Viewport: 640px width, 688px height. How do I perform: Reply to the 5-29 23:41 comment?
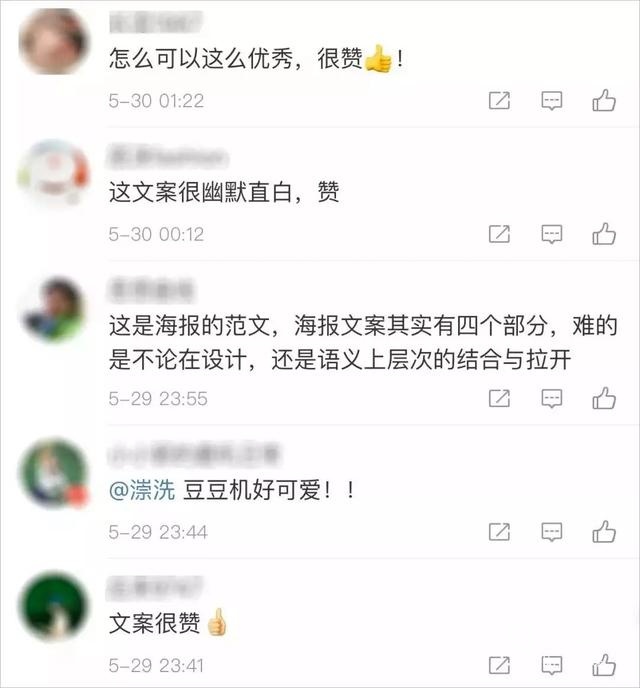coord(551,665)
